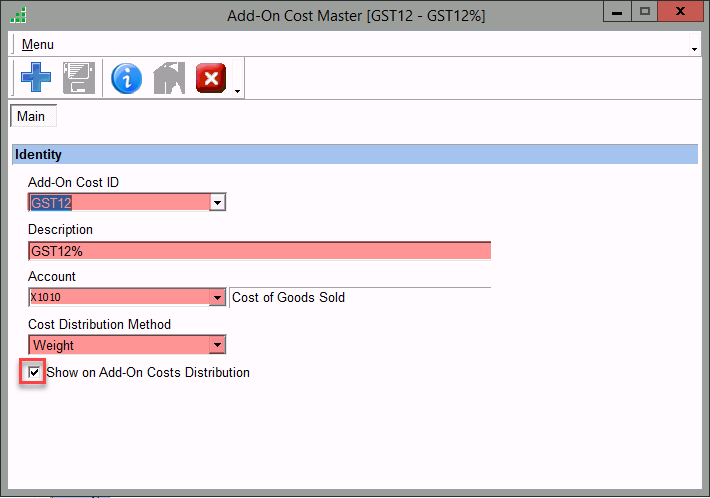This screenshot has height=498, width=710.
Task: Select the Account code field X1010
Action: pos(118,298)
